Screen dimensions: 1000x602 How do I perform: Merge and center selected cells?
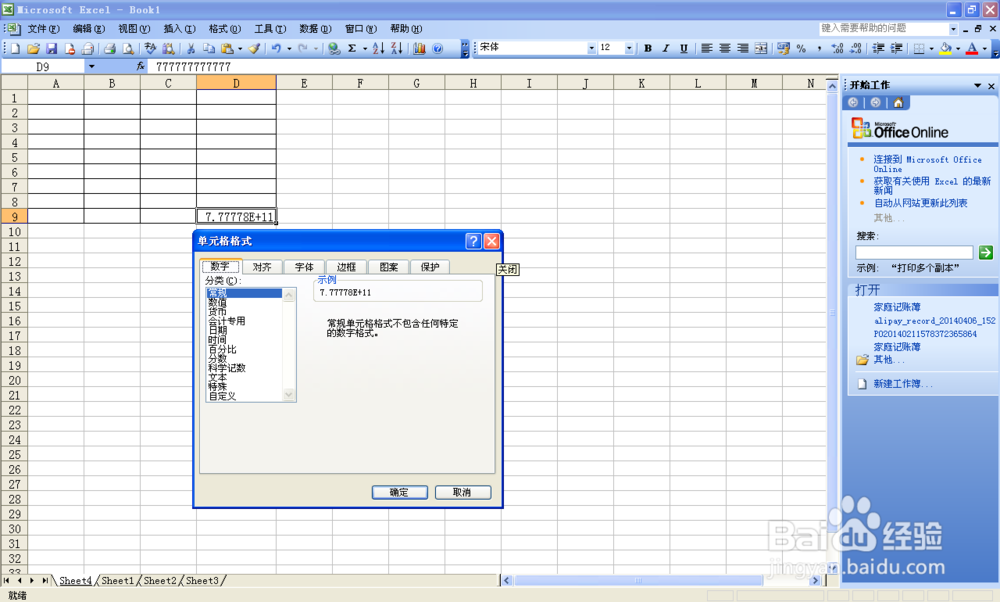pos(761,48)
